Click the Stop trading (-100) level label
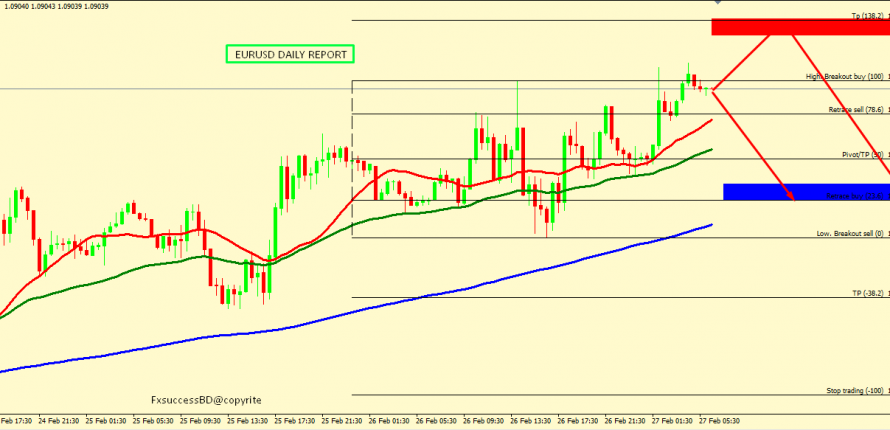This screenshot has width=890, height=430. point(854,391)
